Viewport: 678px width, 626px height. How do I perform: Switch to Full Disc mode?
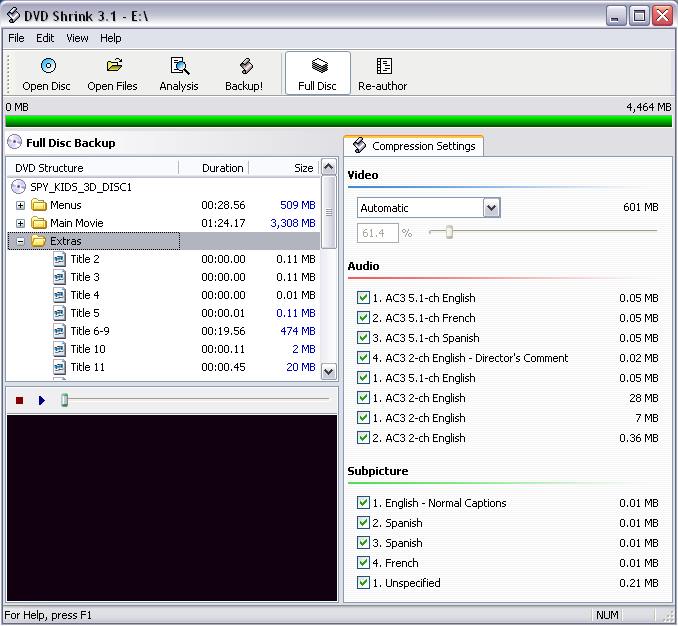(x=318, y=73)
